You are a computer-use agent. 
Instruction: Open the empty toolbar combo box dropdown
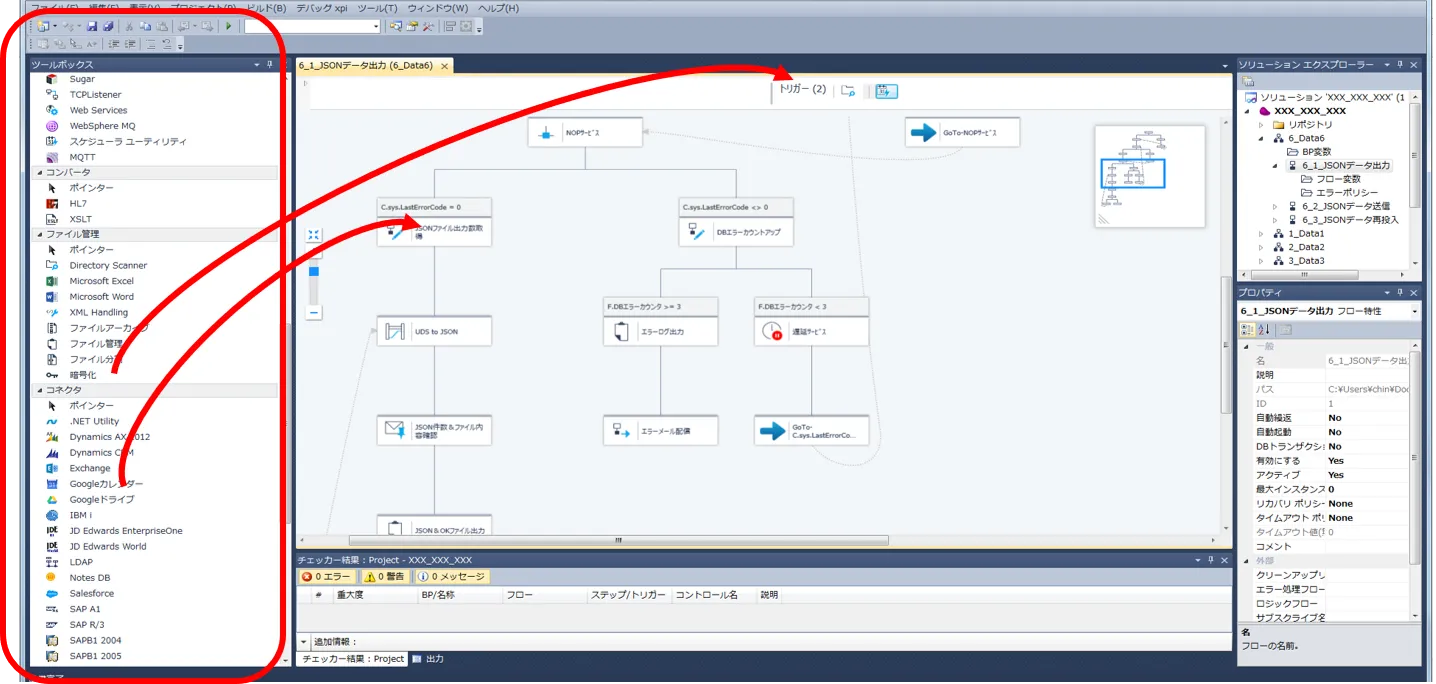click(376, 27)
